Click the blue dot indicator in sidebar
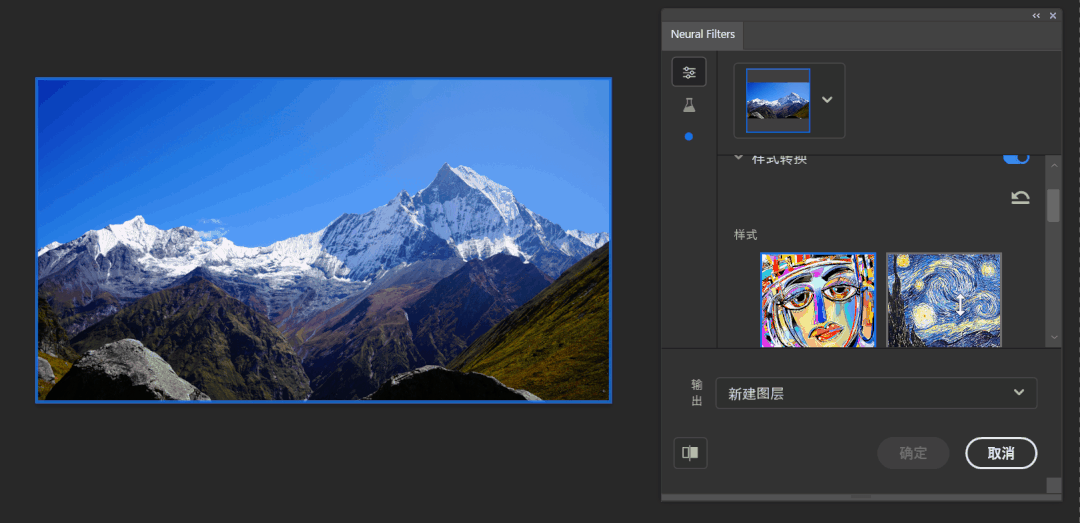Viewport: 1080px width, 523px height. [689, 136]
